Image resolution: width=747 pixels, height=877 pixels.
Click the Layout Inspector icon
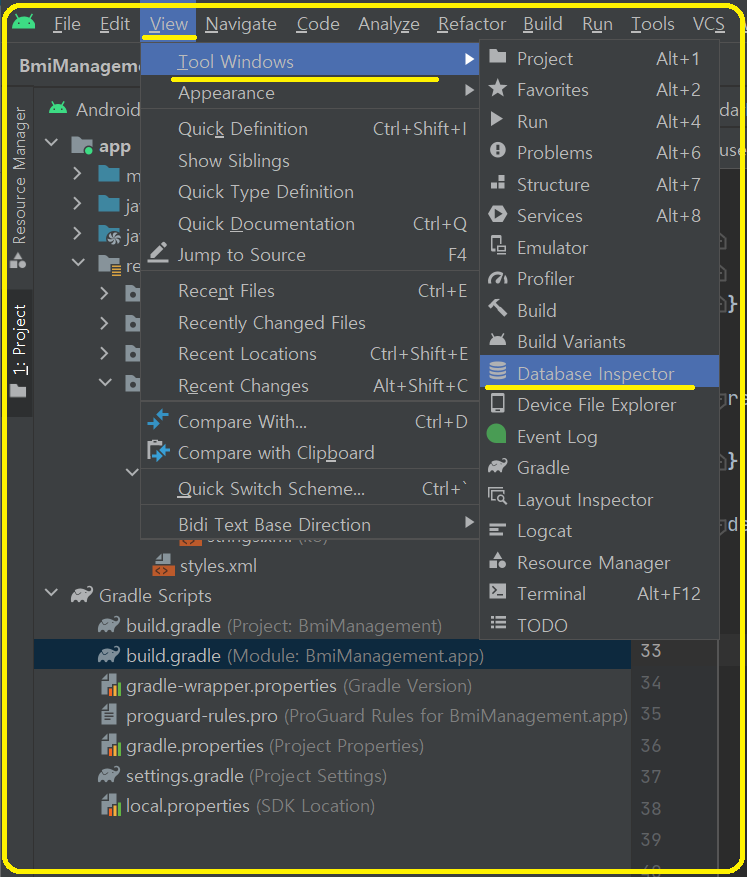click(498, 499)
